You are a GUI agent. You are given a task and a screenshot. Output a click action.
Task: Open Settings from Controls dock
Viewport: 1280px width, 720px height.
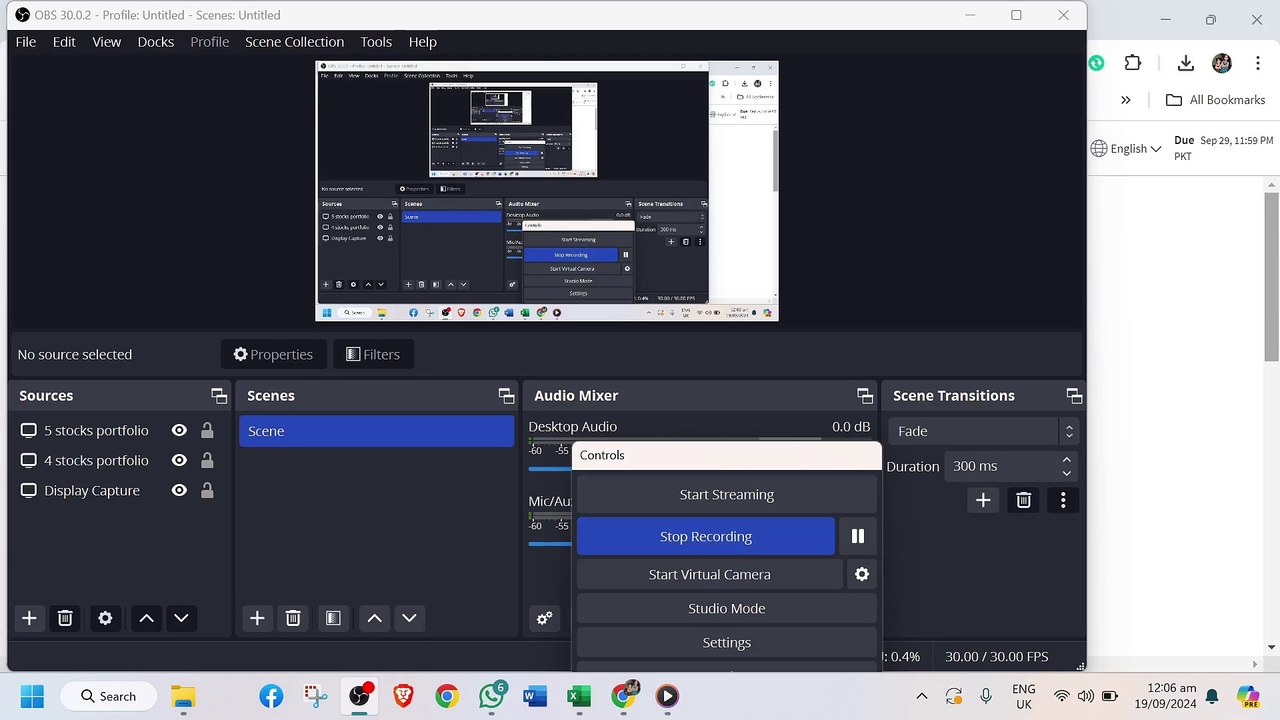pos(727,642)
